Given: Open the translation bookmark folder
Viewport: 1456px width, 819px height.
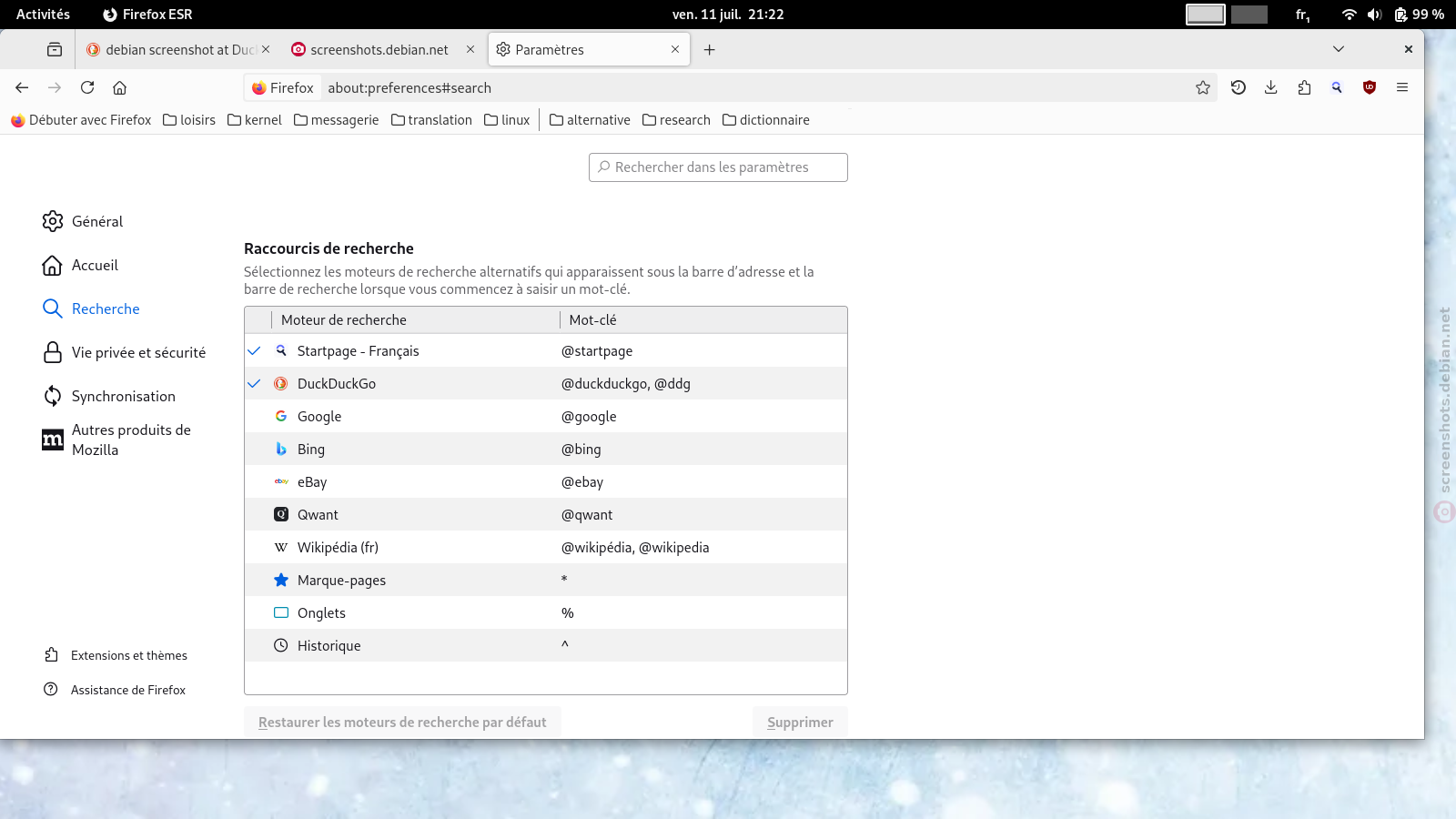Looking at the screenshot, I should click(x=431, y=120).
